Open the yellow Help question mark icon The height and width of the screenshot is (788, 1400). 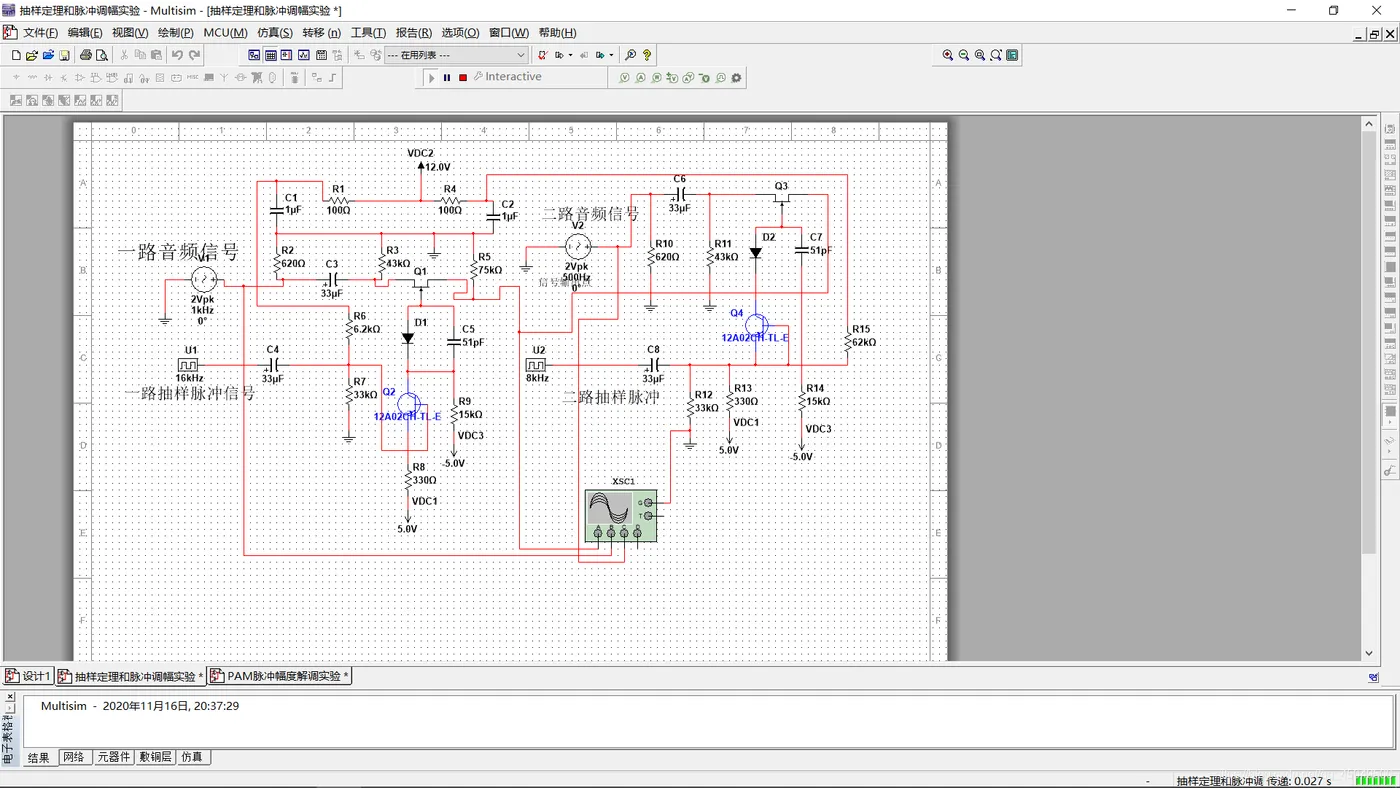pos(647,55)
